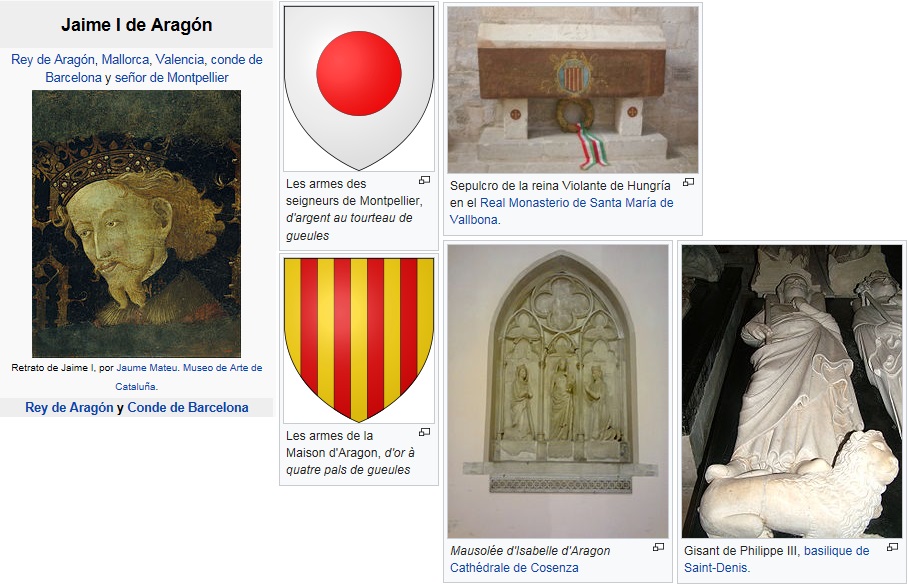Open the 'señor de Montpellier' link
The height and width of the screenshot is (586, 908).
pyautogui.click(x=171, y=78)
